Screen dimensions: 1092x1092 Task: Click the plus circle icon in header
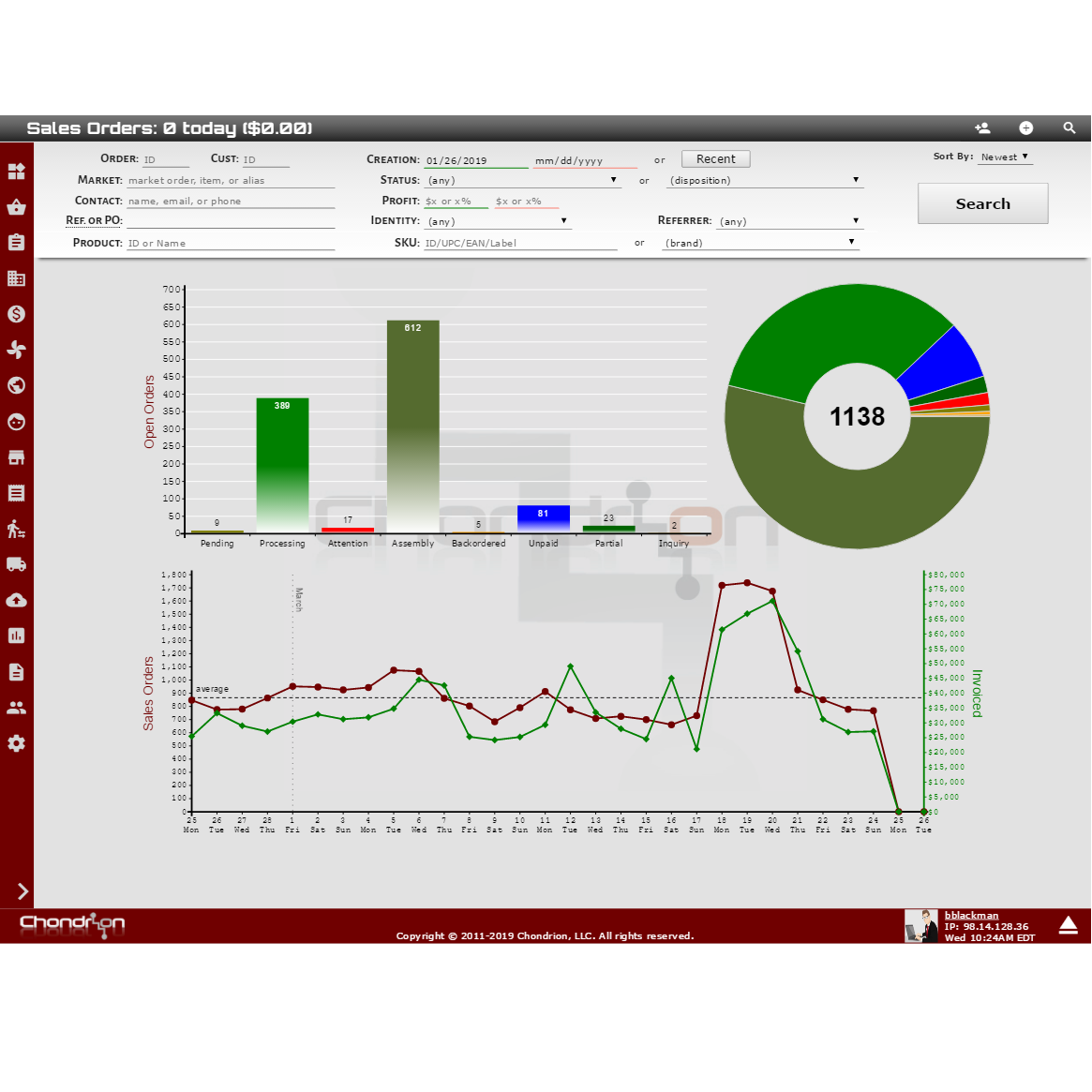(x=1025, y=128)
